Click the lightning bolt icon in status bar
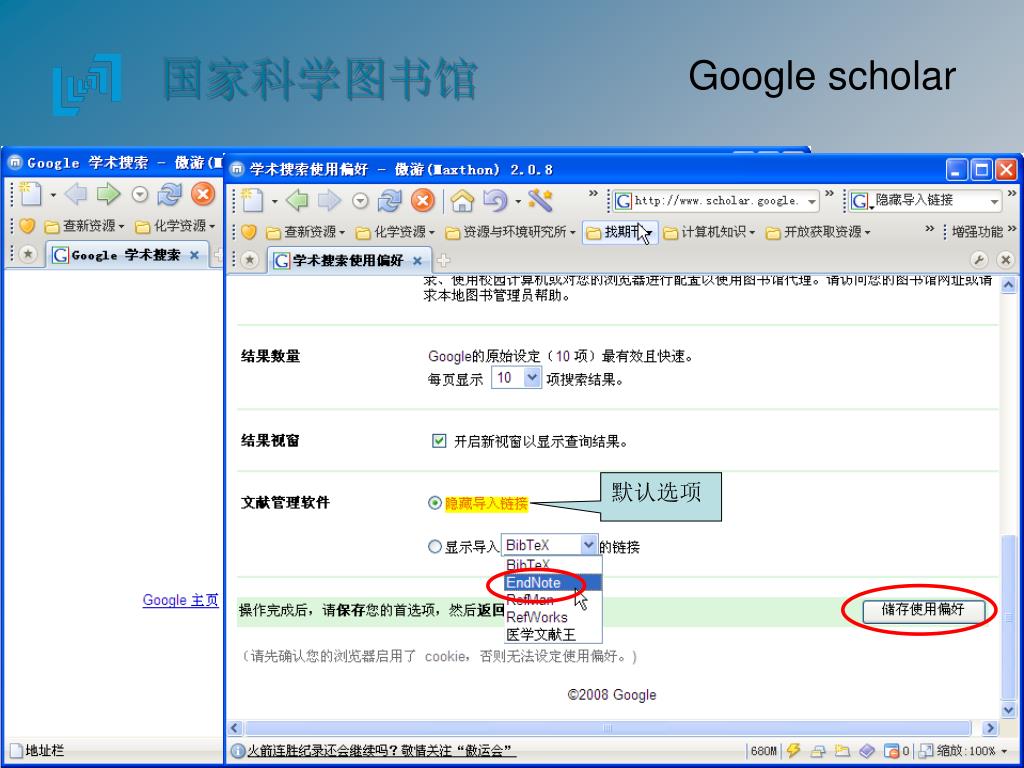 click(793, 751)
